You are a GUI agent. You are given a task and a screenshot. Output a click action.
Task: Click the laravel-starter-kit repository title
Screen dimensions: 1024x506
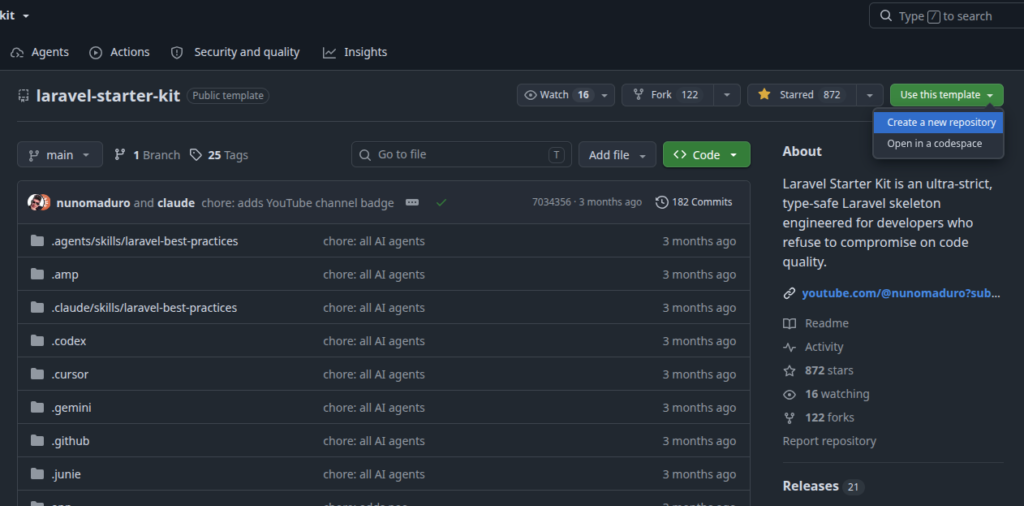(x=108, y=96)
